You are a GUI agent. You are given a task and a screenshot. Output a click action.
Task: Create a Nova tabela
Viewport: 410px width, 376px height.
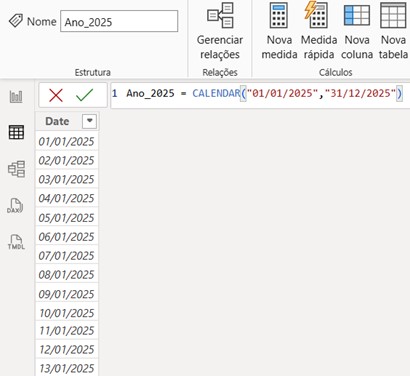pos(393,31)
